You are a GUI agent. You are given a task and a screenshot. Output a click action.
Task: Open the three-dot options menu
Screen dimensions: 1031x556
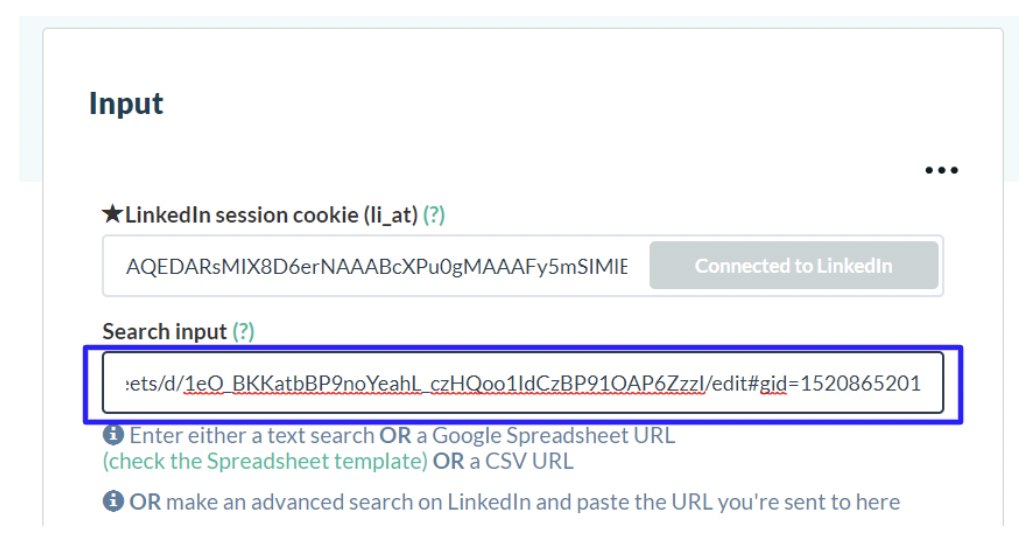pyautogui.click(x=941, y=170)
